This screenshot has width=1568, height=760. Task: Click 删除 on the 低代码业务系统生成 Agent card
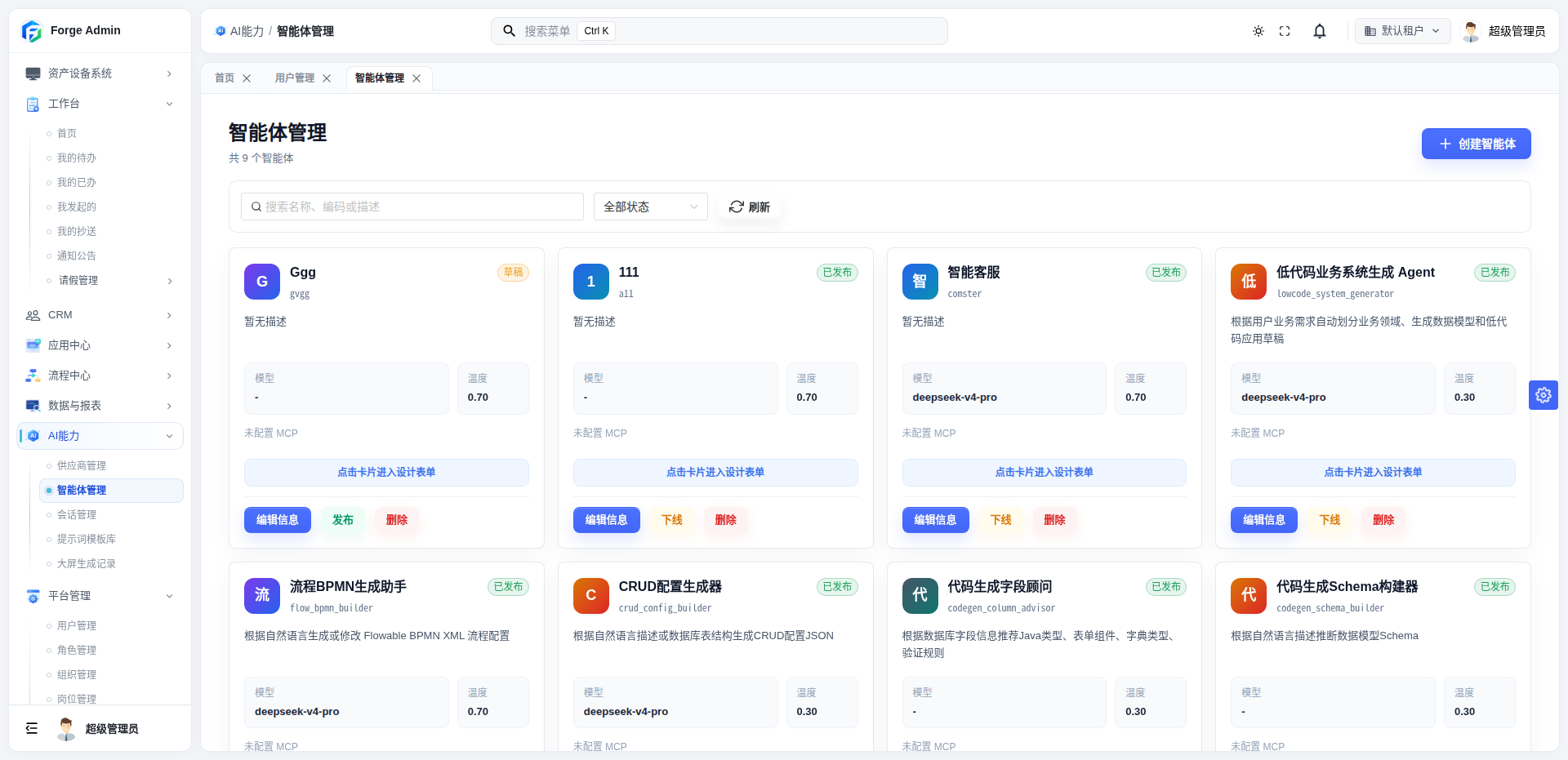click(1383, 520)
